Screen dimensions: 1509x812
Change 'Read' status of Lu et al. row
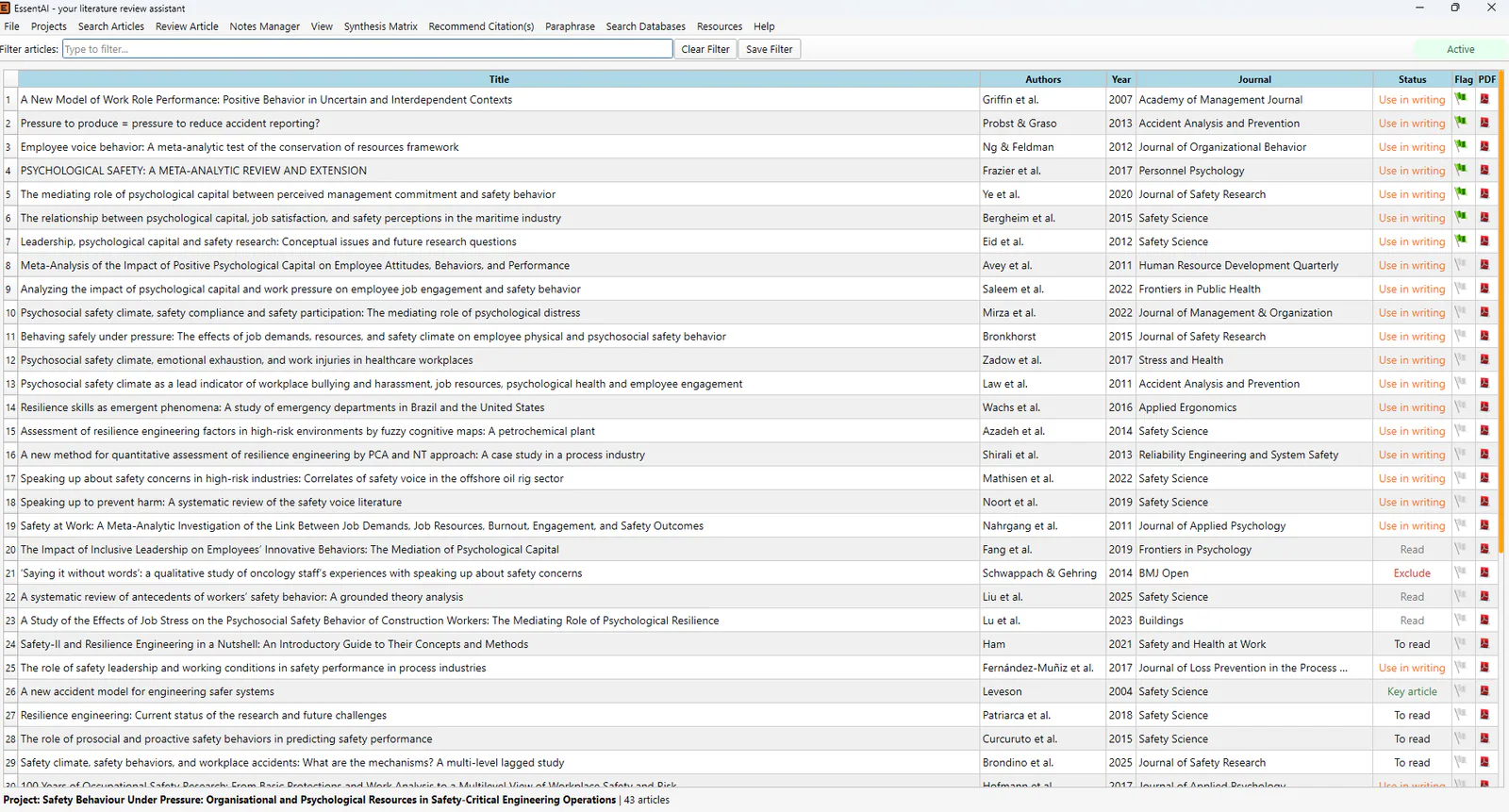point(1412,621)
